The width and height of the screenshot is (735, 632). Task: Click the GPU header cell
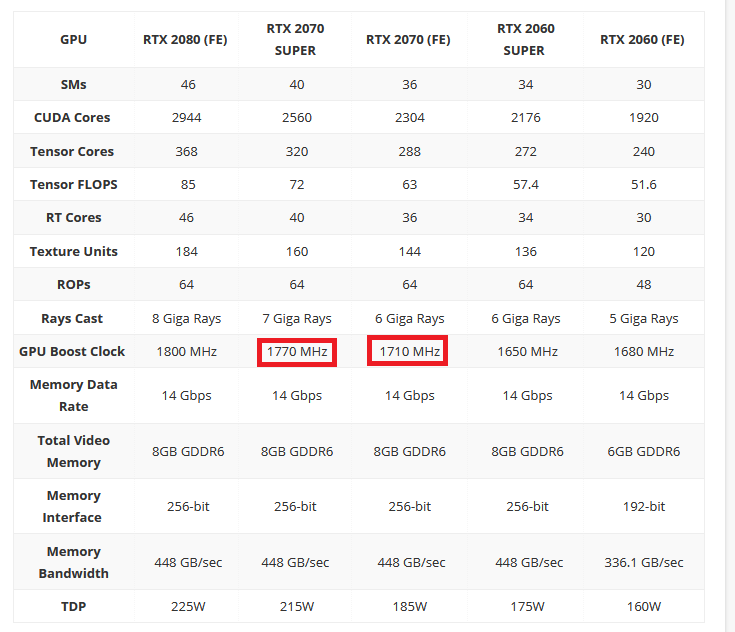pyautogui.click(x=74, y=39)
